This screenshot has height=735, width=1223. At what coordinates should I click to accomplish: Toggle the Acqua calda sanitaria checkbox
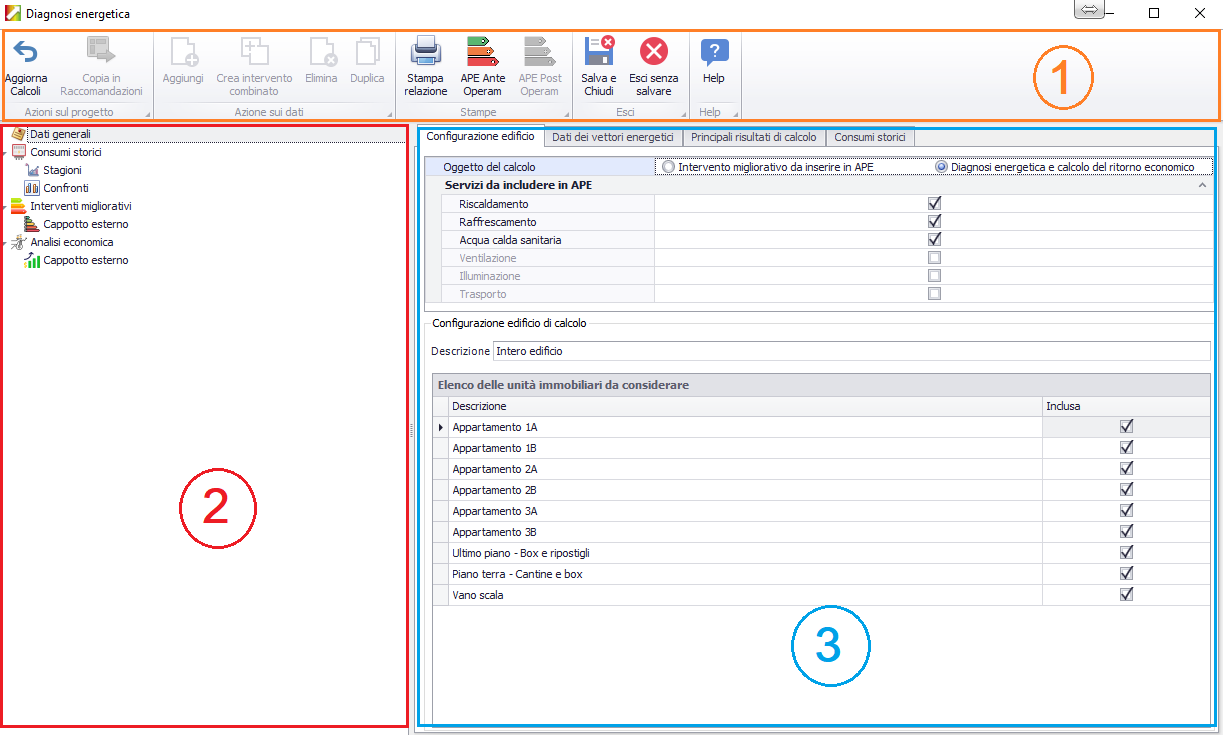(x=935, y=239)
